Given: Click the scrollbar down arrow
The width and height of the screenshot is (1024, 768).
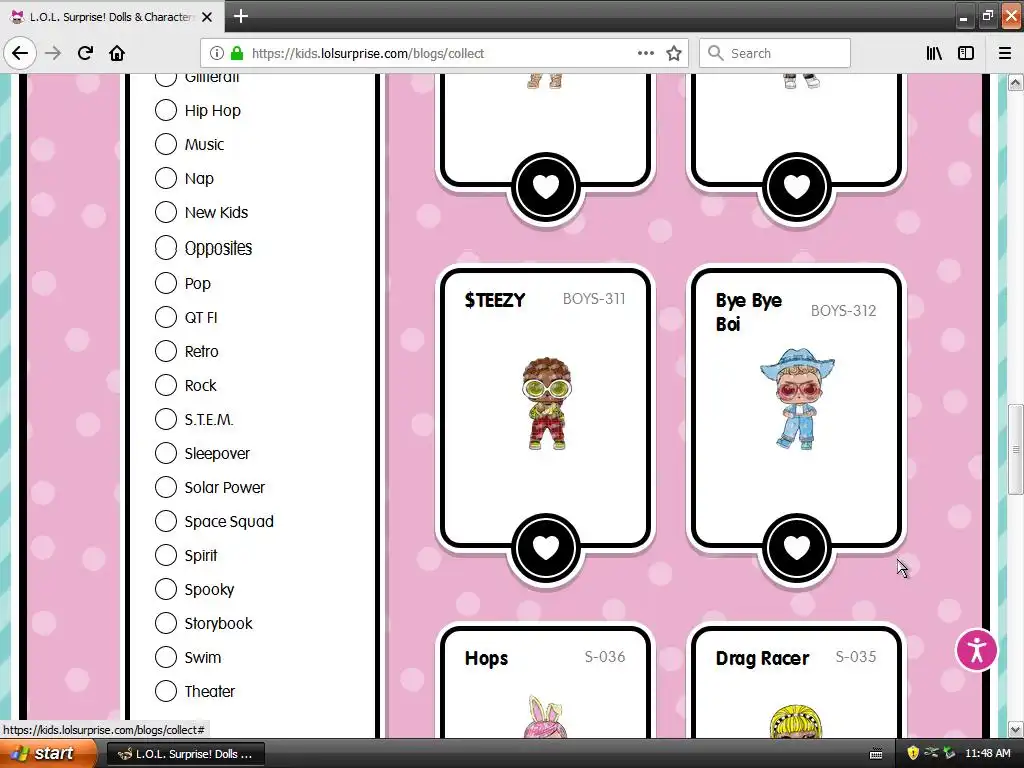Looking at the screenshot, I should [x=1015, y=729].
